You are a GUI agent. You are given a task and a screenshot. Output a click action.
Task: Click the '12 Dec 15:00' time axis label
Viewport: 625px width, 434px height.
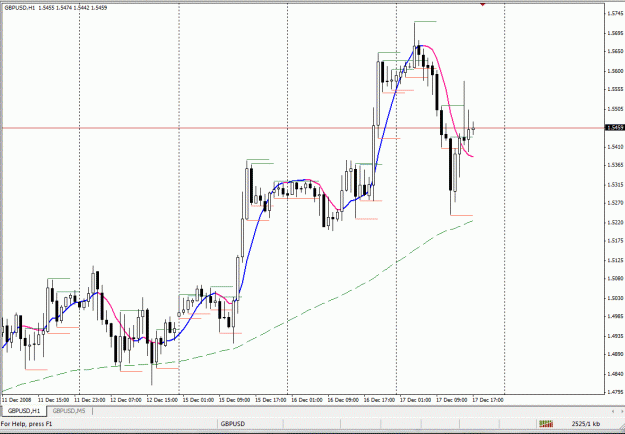(x=162, y=399)
